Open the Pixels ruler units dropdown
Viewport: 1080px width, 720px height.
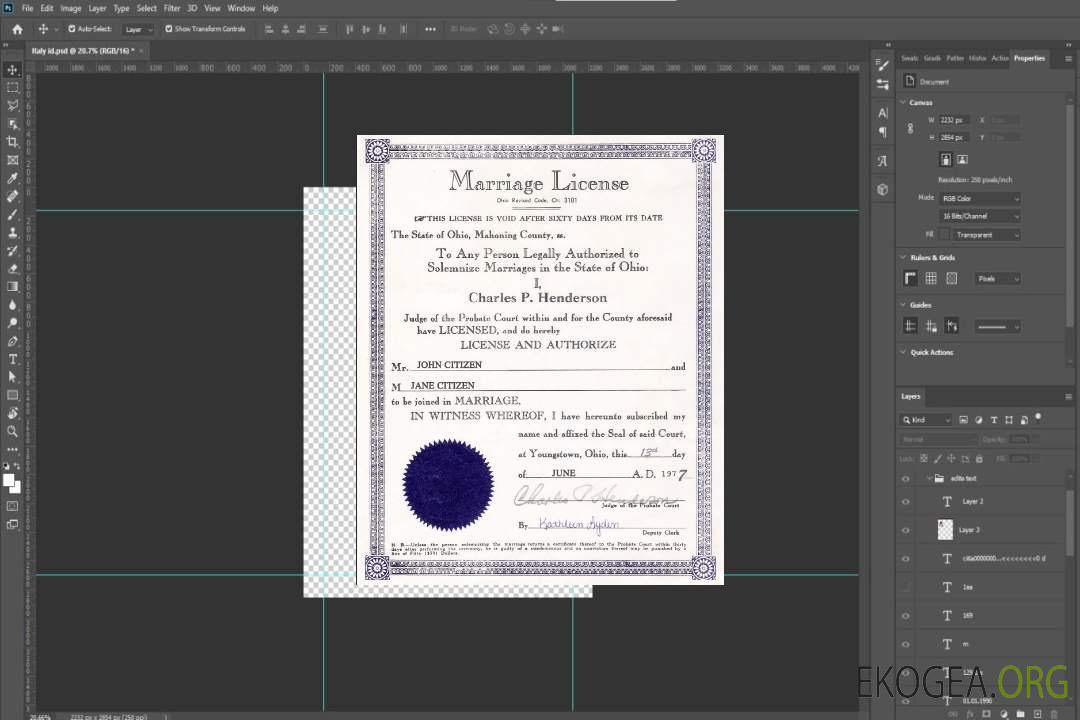[997, 278]
